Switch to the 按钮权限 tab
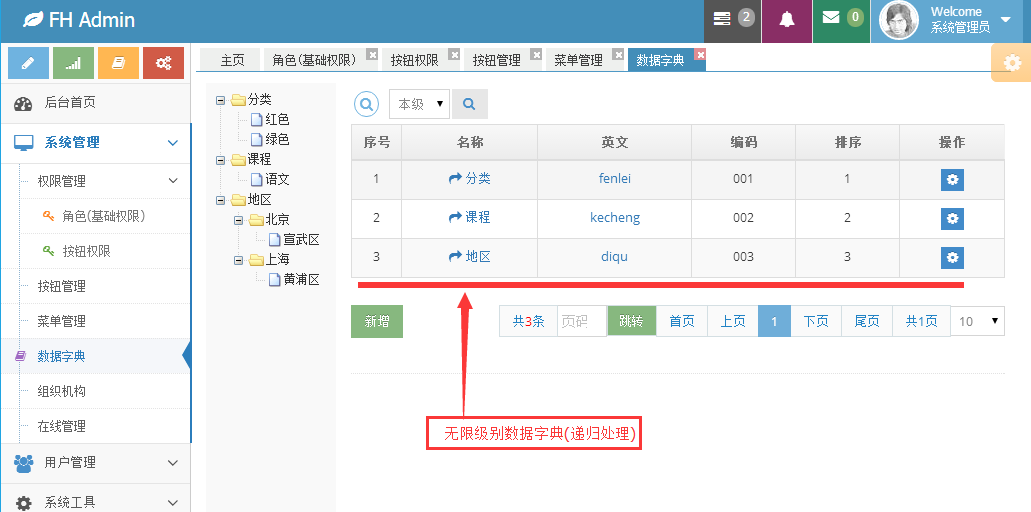Screen dimensions: 1031x512 coord(414,60)
